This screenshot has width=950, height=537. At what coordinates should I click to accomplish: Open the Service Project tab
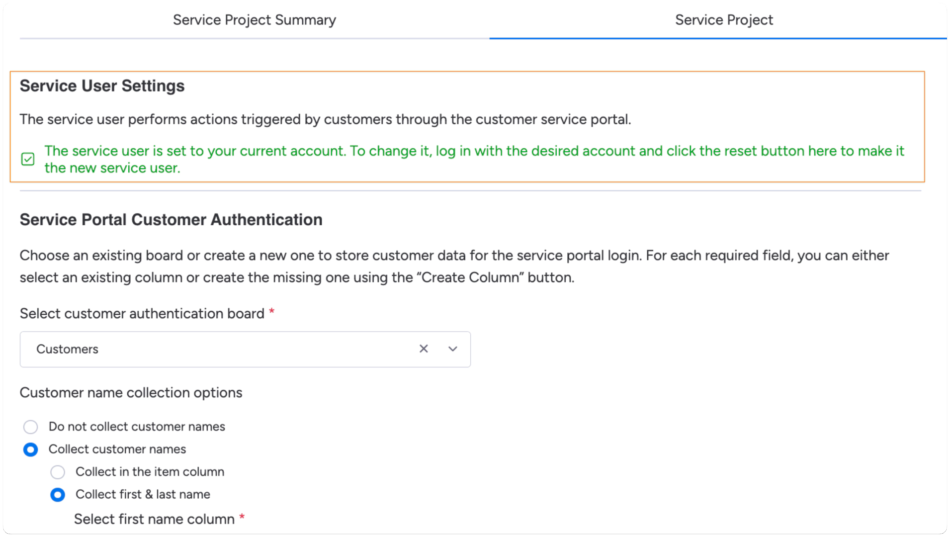point(723,20)
